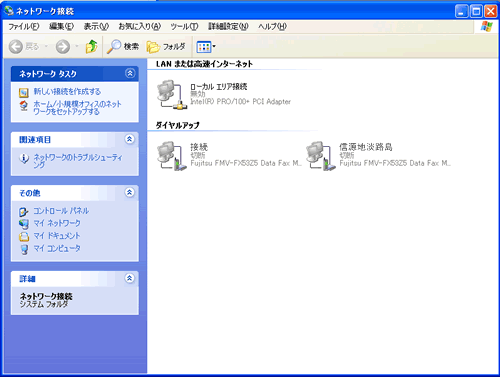Open the マイ コンピュータ link

tap(57, 248)
